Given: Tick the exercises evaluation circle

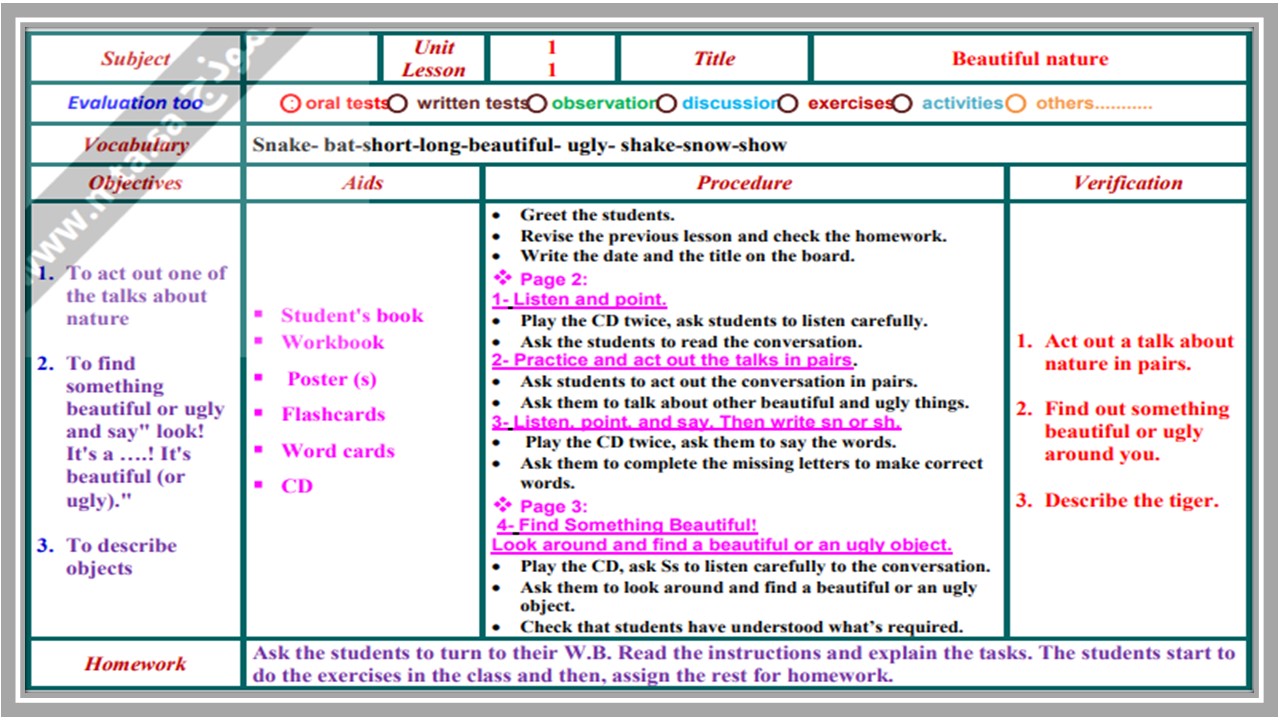Looking at the screenshot, I should coord(788,103).
